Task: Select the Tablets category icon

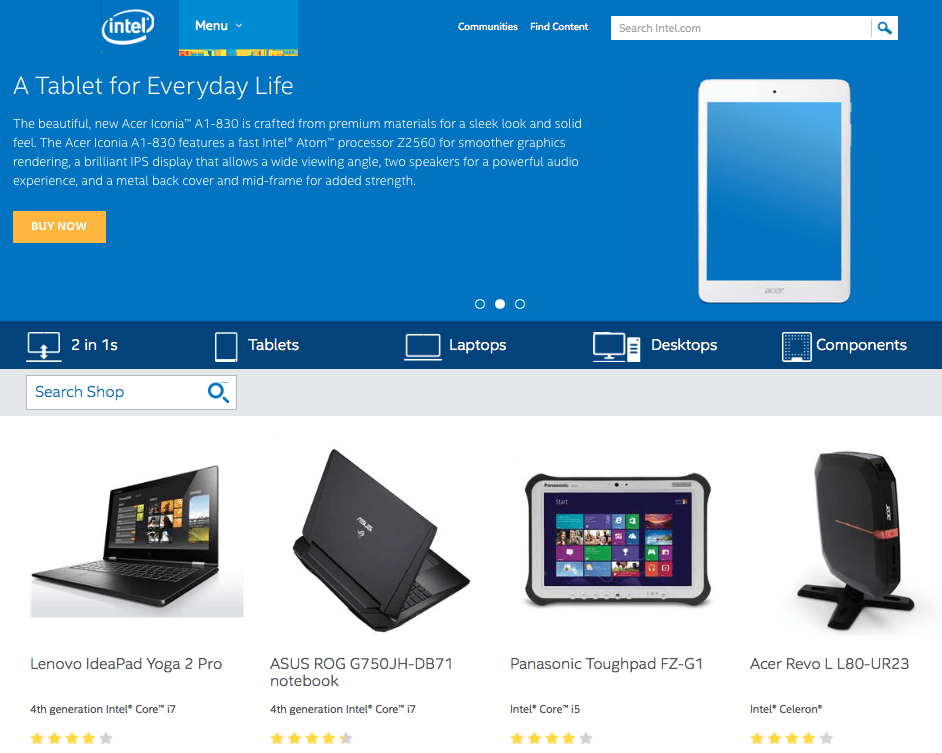Action: 226,347
